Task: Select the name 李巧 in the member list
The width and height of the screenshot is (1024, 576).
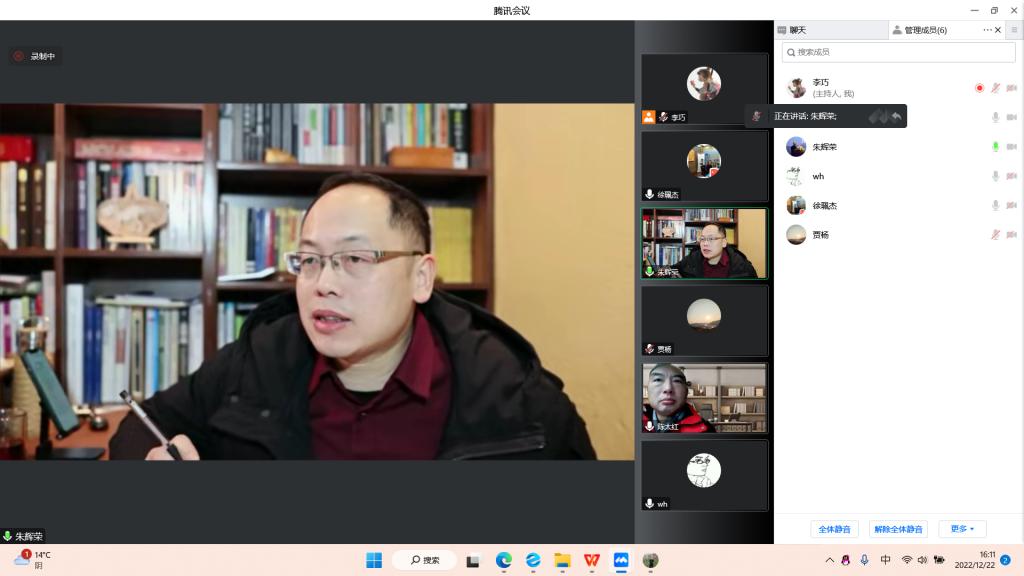Action: (x=821, y=83)
